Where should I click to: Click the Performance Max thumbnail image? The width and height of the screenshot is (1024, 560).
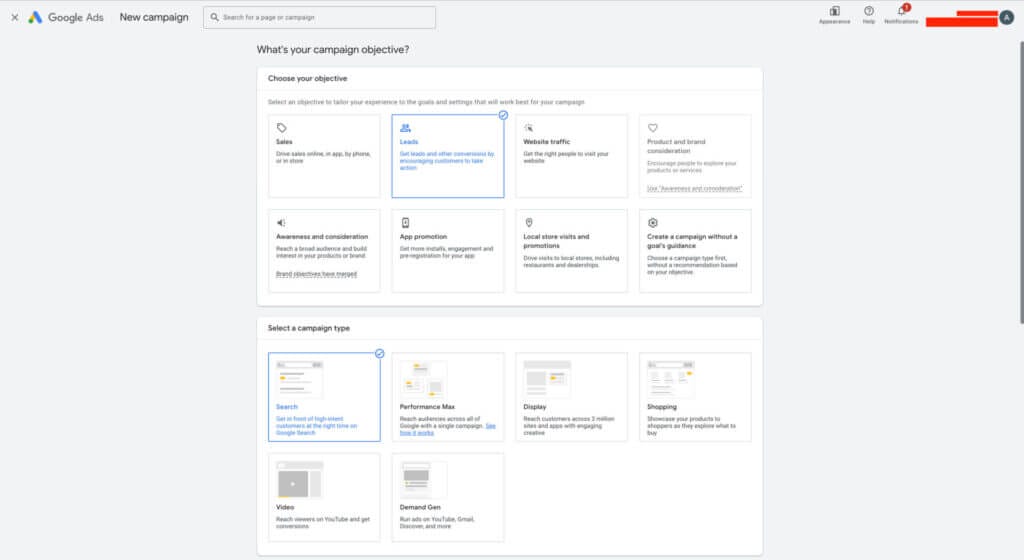[x=423, y=379]
